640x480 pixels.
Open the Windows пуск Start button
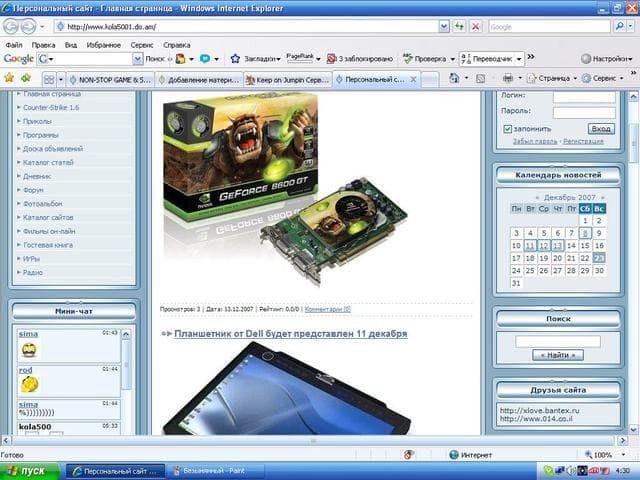point(29,471)
